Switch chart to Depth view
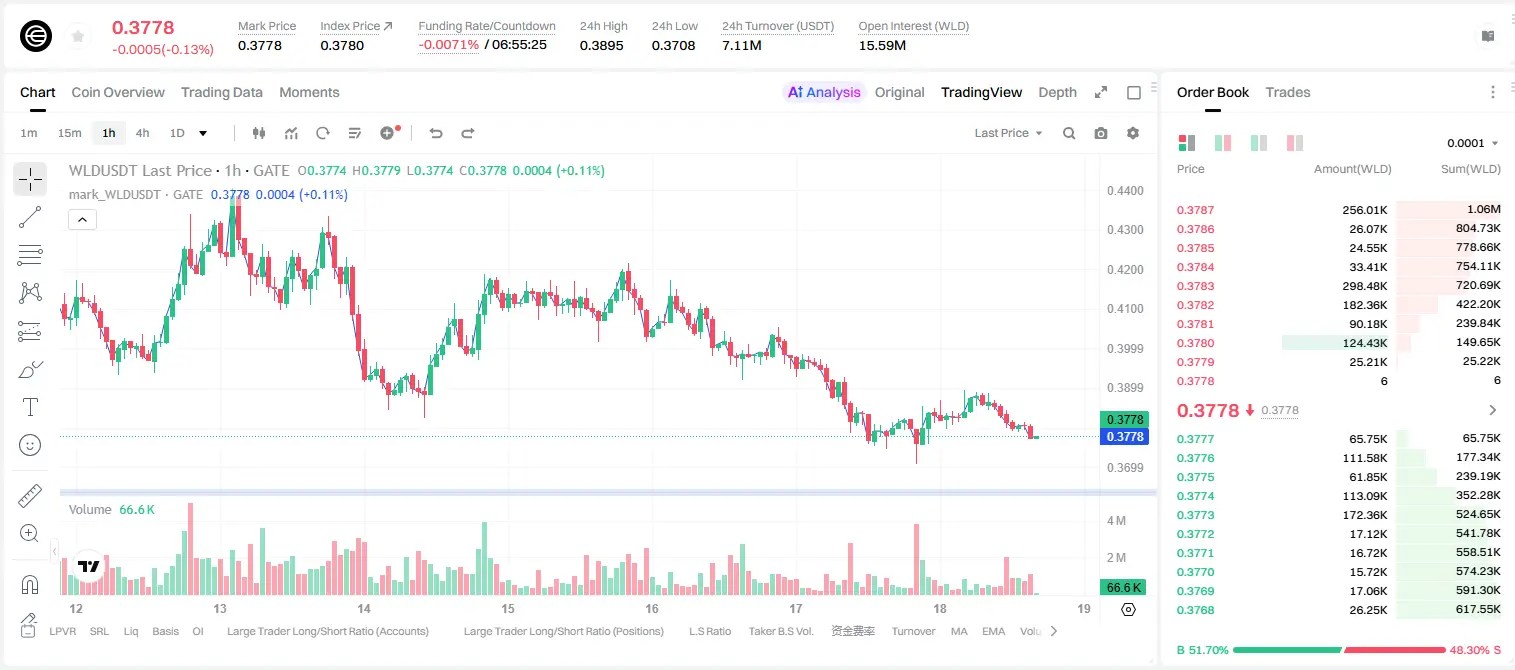 [1057, 92]
